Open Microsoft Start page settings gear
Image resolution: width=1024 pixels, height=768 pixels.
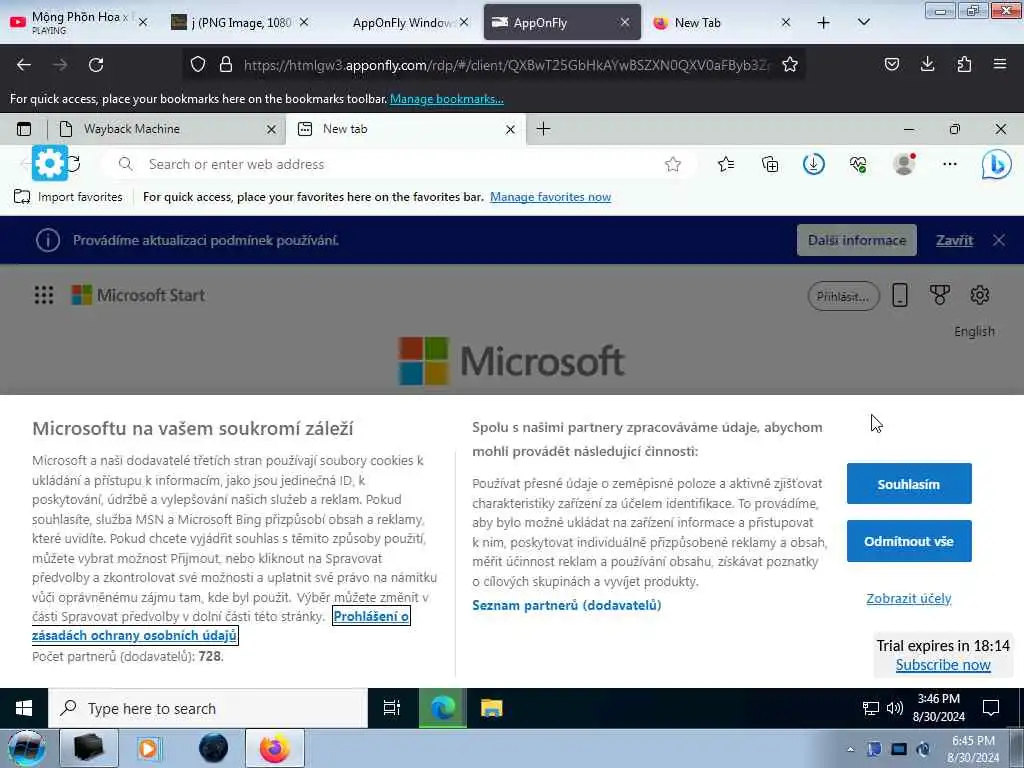pos(980,295)
